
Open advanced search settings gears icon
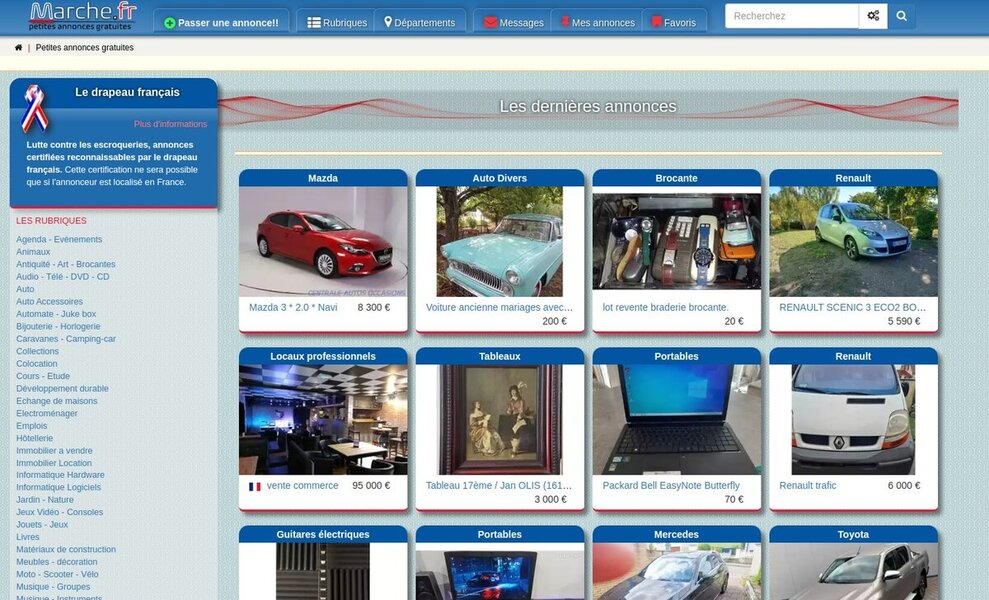coord(873,16)
